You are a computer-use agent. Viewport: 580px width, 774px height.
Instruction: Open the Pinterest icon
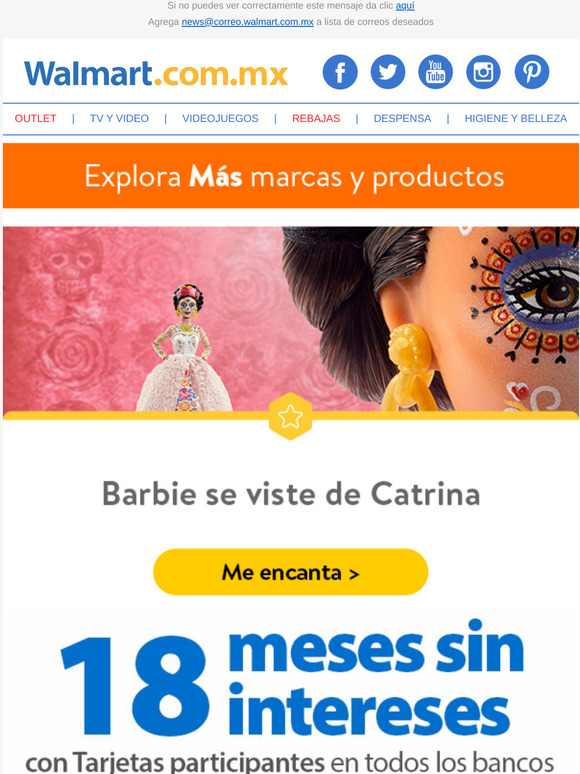532,72
